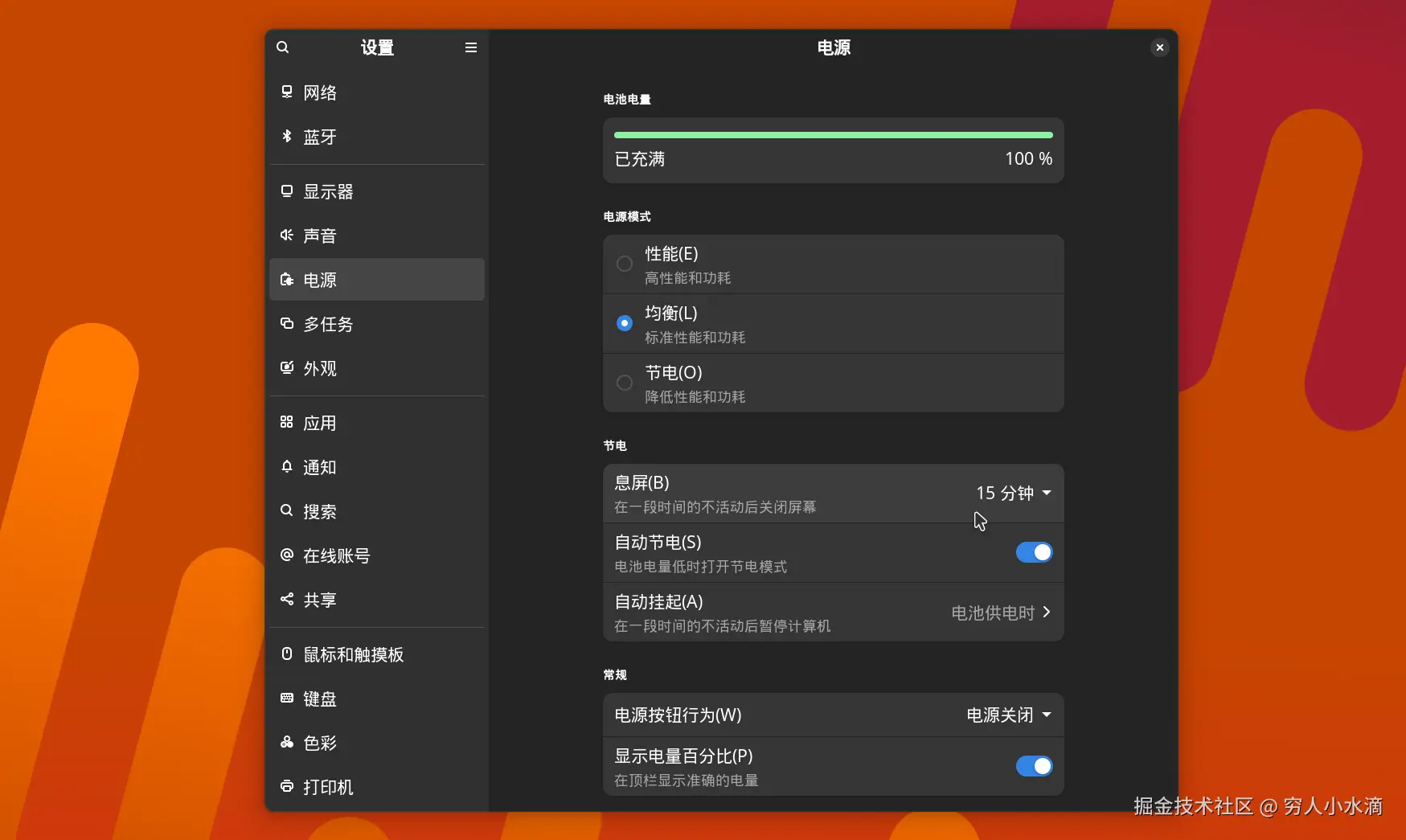This screenshot has width=1406, height=840.
Task: Click the green battery level bar
Action: (834, 135)
